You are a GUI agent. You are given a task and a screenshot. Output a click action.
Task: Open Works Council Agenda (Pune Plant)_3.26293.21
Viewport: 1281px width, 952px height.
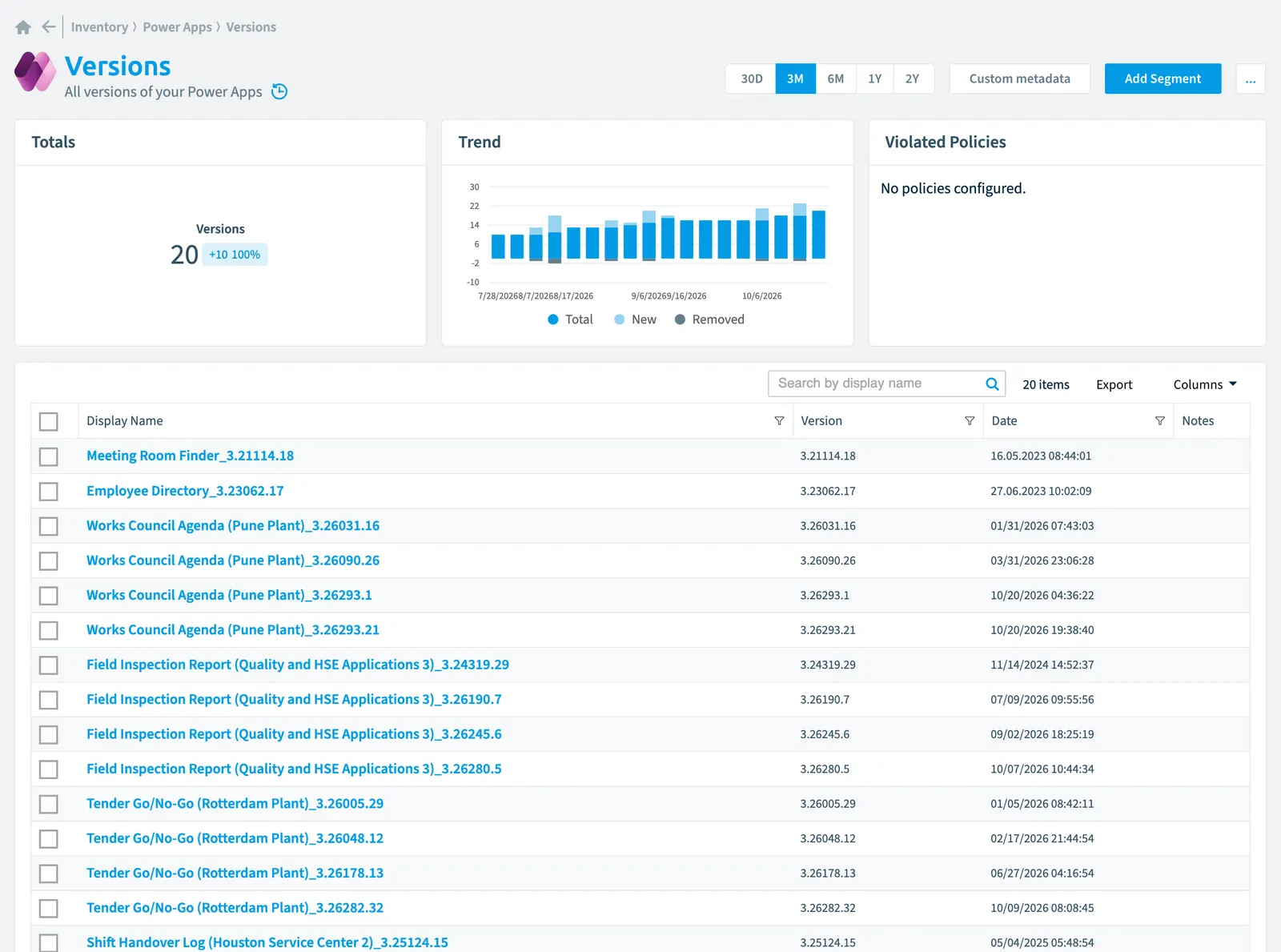(x=233, y=630)
